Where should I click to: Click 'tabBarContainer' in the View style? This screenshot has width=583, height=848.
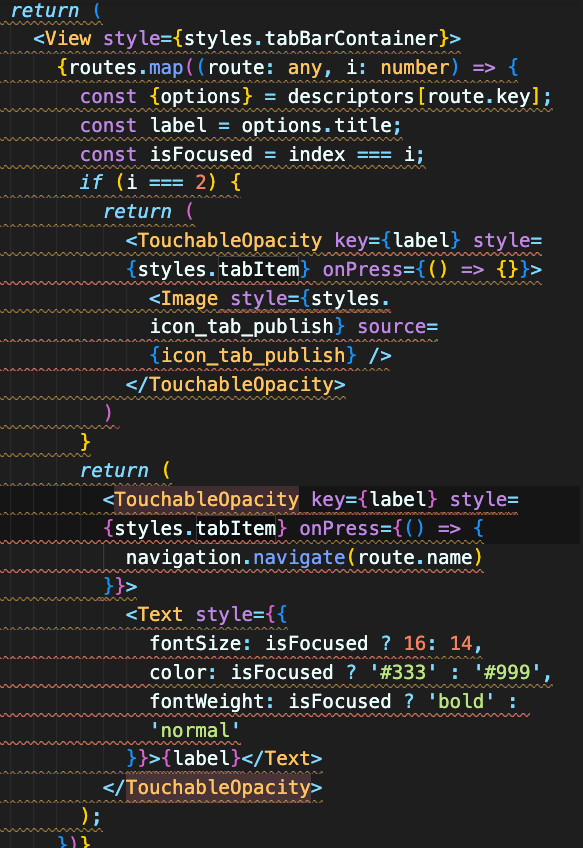[x=352, y=39]
